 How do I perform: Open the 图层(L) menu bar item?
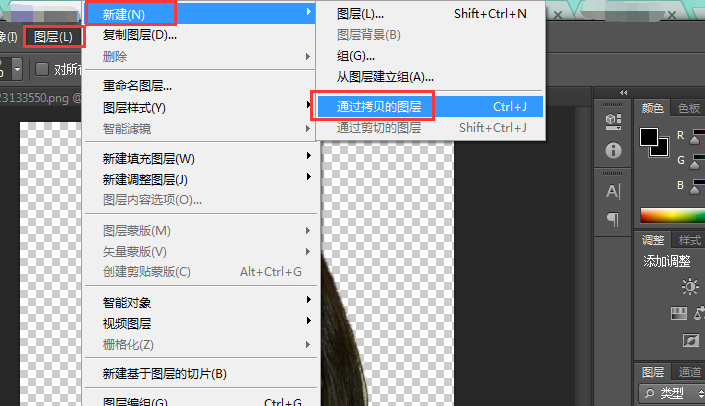pos(54,37)
